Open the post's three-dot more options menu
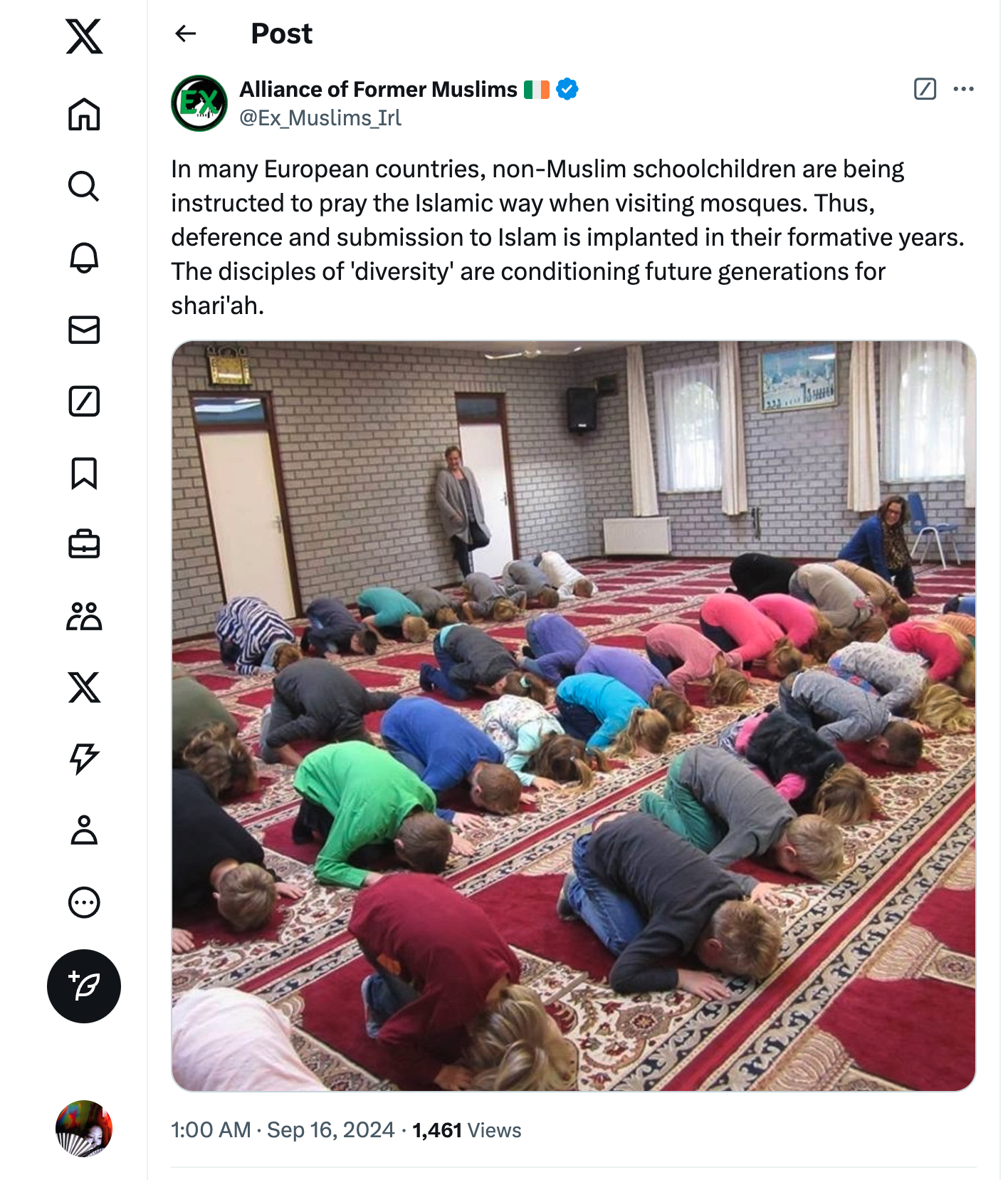 coord(963,89)
